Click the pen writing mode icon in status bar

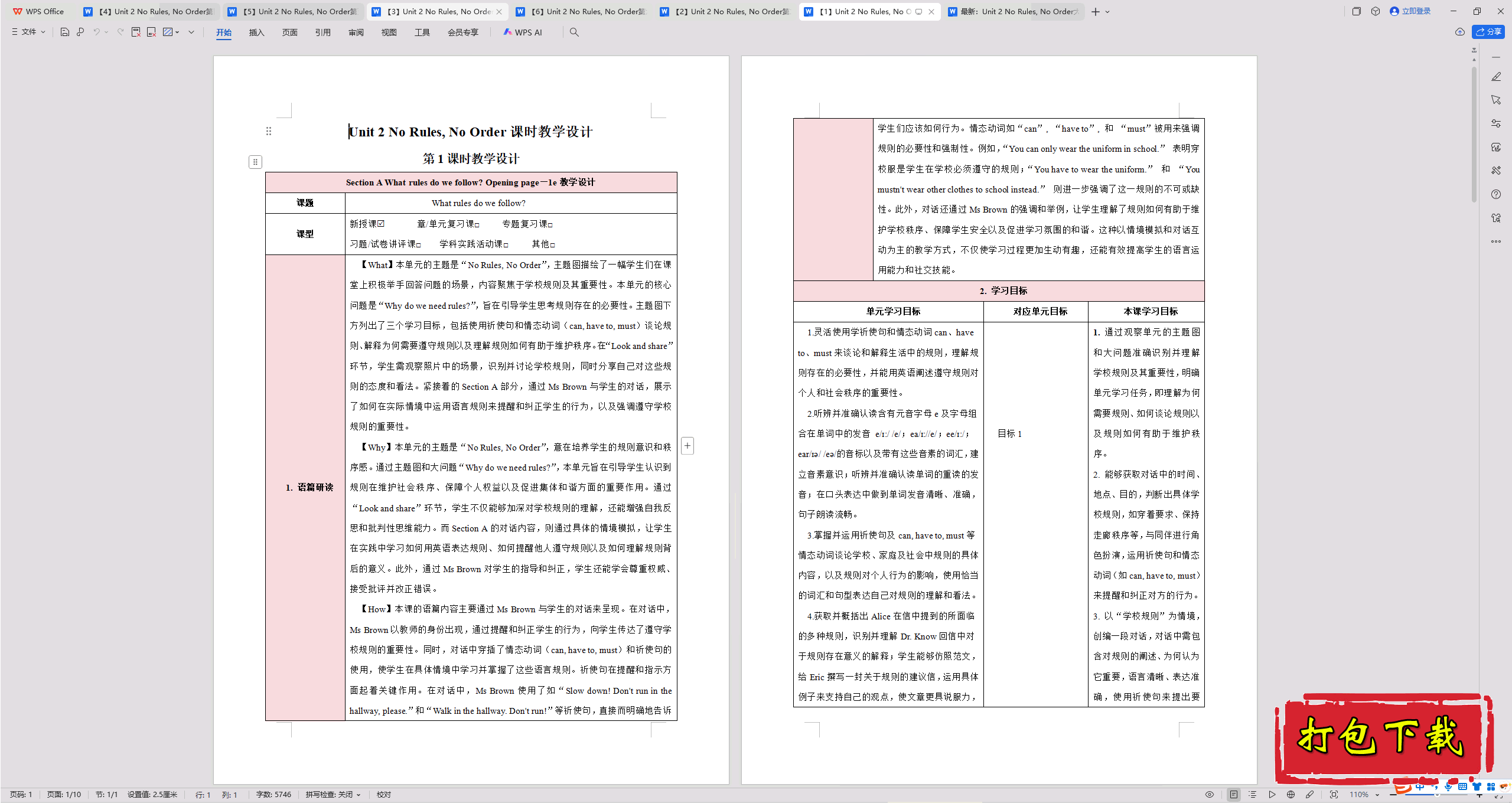1310,795
